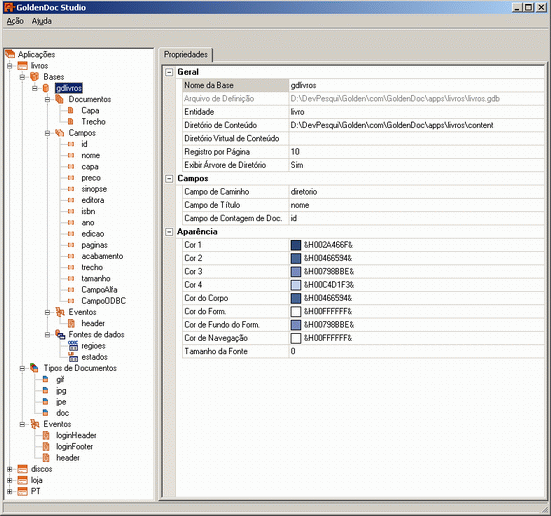Click the livros application icon
The width and height of the screenshot is (551, 516).
pyautogui.click(x=22, y=65)
